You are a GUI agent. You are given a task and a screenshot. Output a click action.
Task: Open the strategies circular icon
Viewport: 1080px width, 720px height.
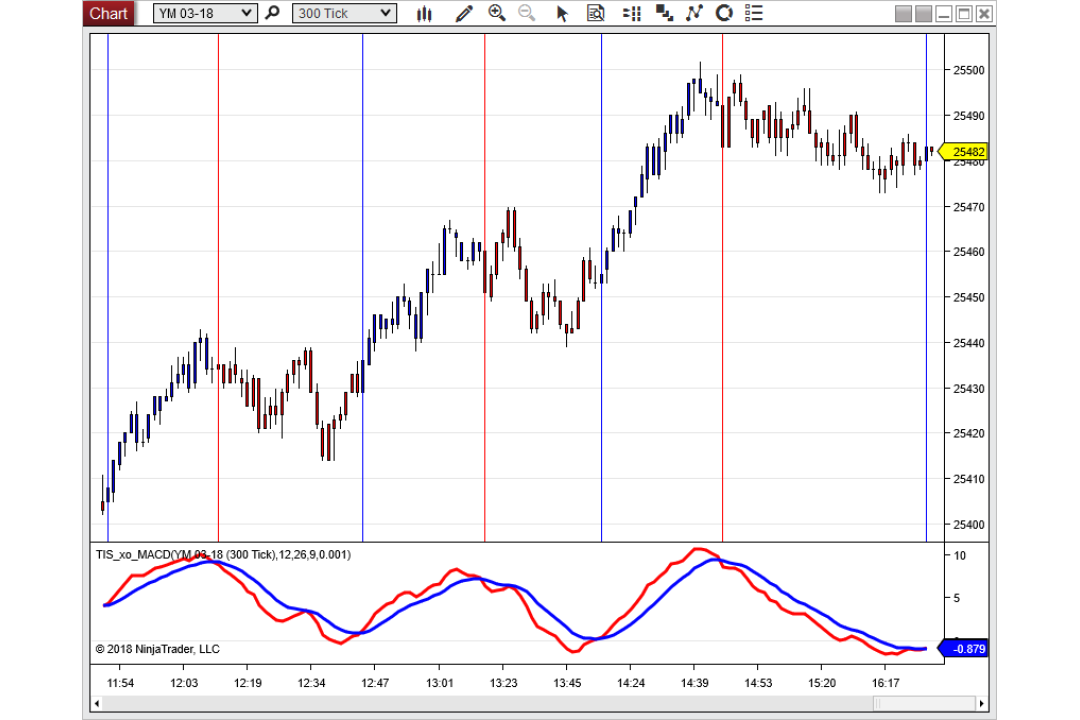pyautogui.click(x=724, y=13)
